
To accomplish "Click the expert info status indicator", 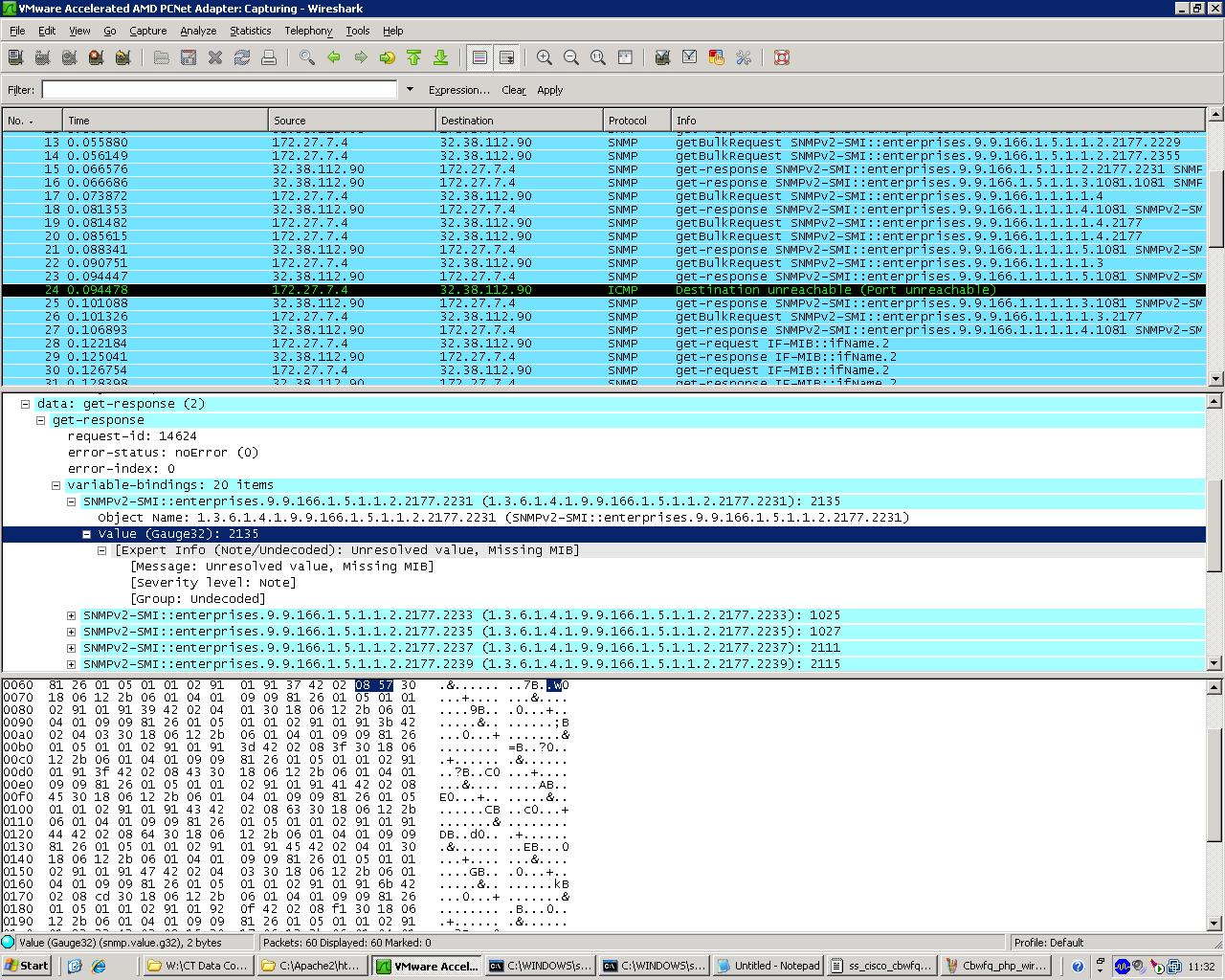I will coord(9,943).
